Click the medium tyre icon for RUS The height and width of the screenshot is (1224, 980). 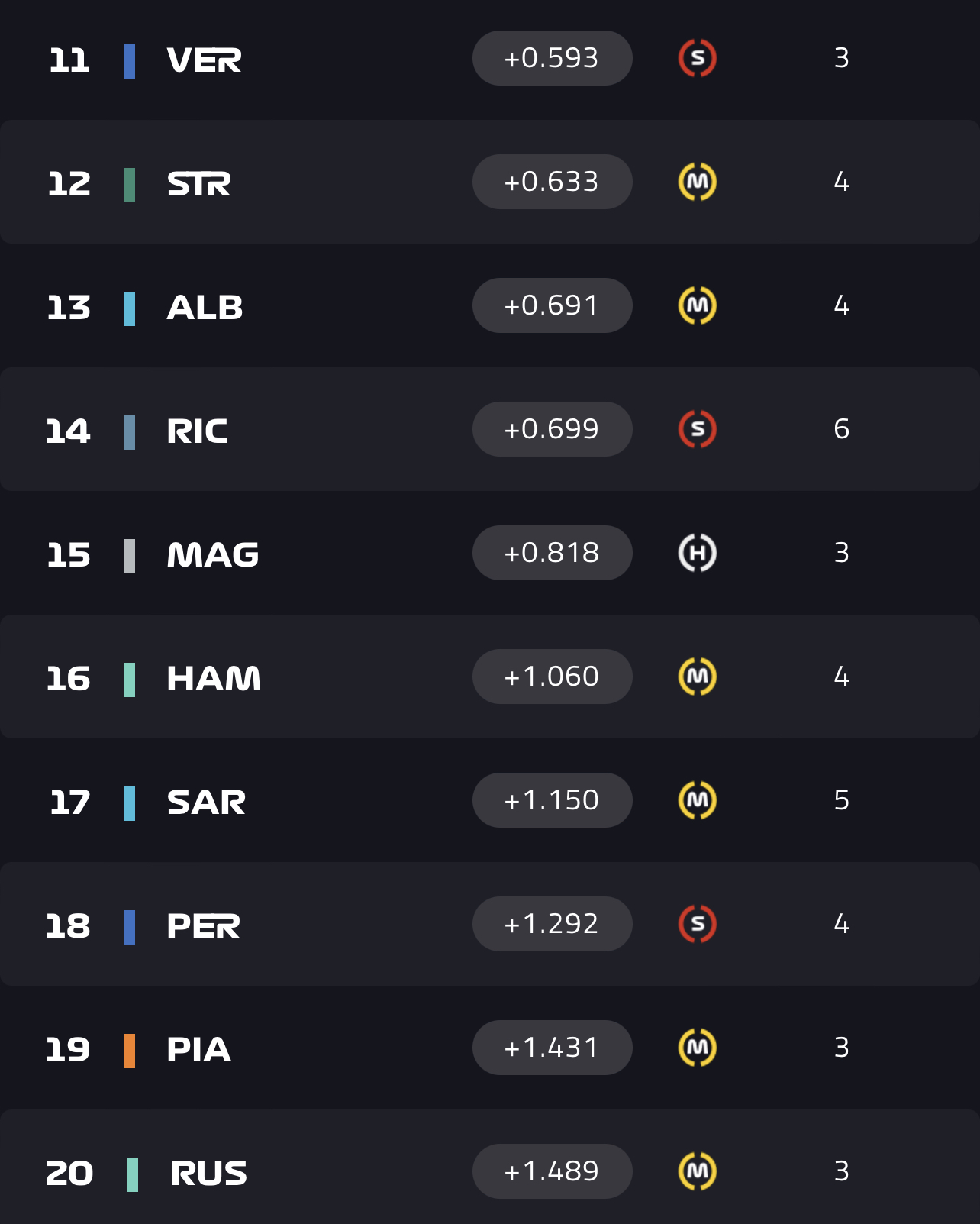tap(697, 1171)
